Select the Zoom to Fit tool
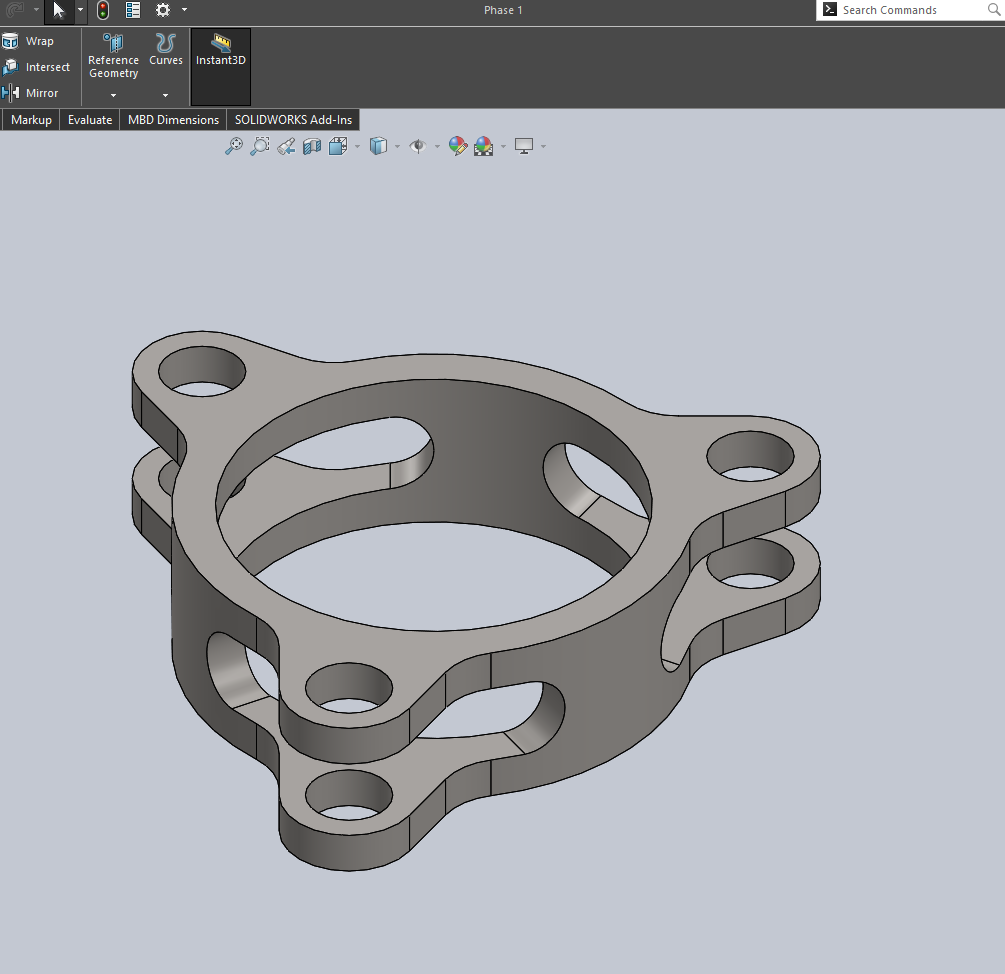The height and width of the screenshot is (974, 1005). 234,146
